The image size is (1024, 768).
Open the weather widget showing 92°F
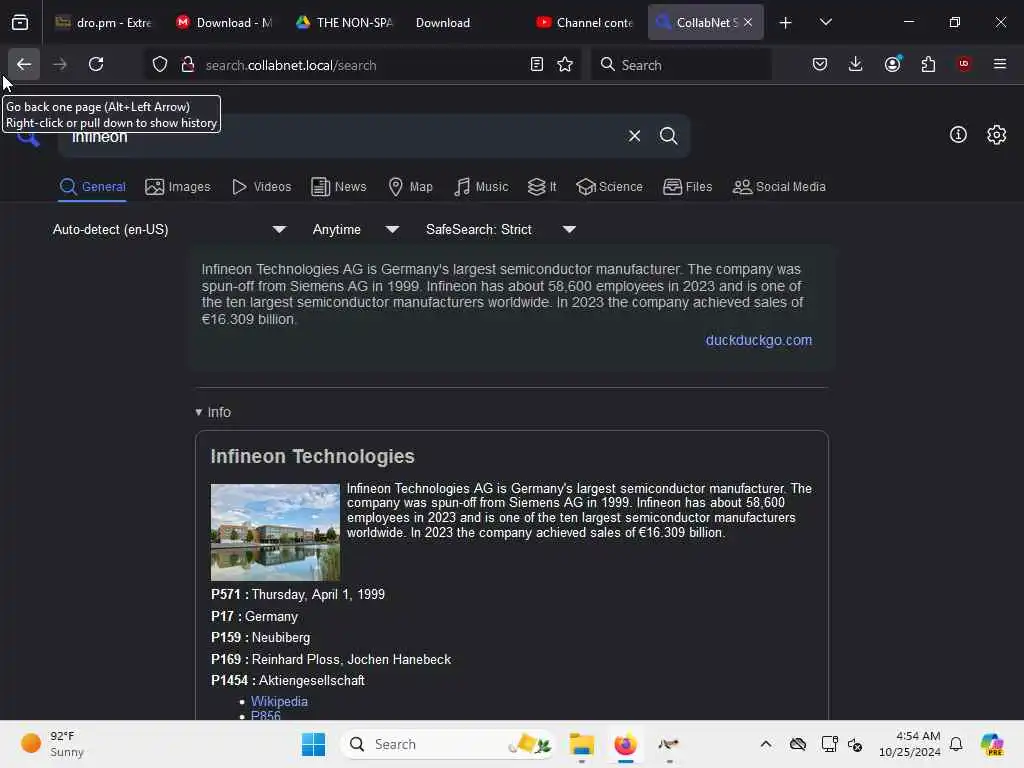52,744
